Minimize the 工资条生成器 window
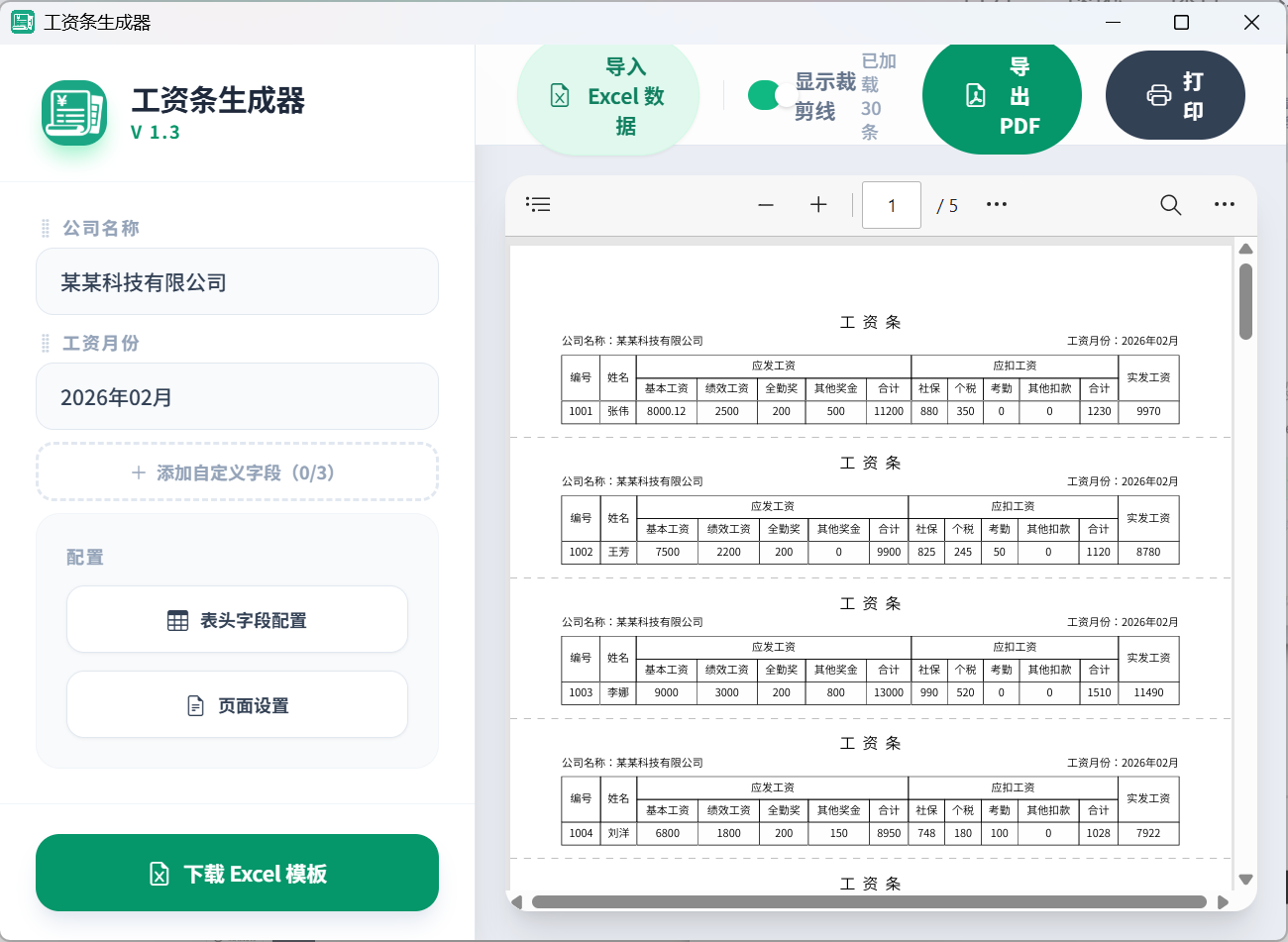1288x942 pixels. (x=1114, y=22)
